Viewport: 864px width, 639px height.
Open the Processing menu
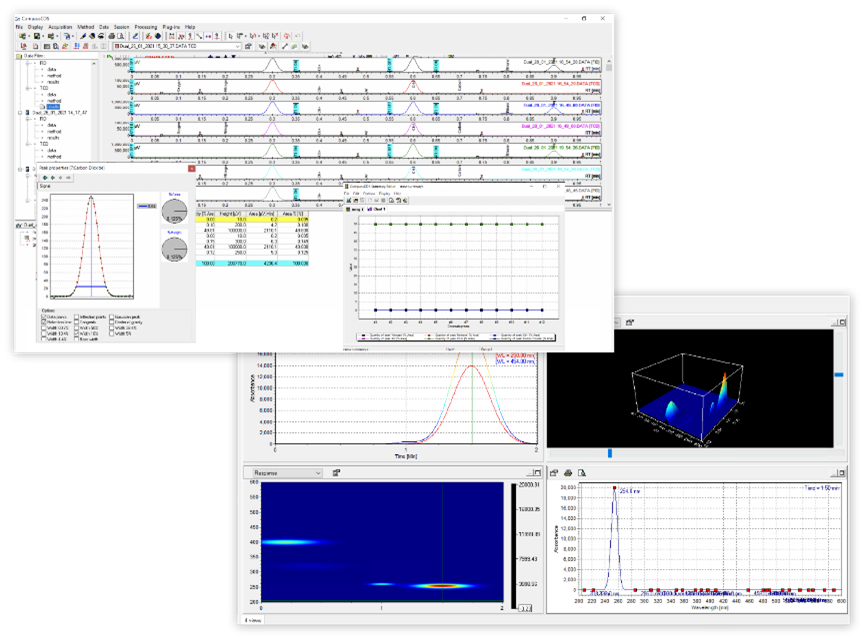click(x=146, y=26)
